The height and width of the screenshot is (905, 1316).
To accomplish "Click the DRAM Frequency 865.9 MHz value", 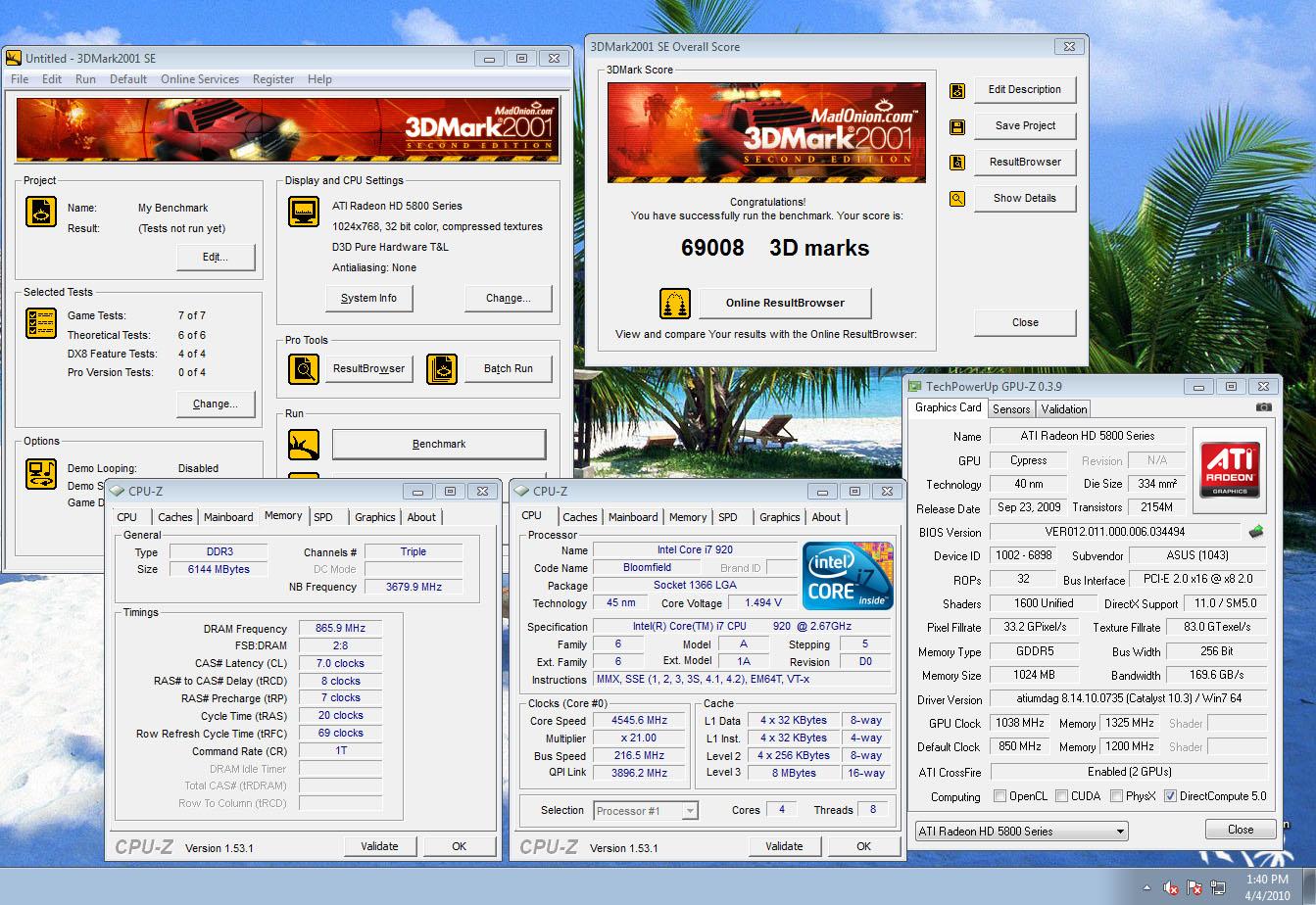I will click(x=342, y=629).
